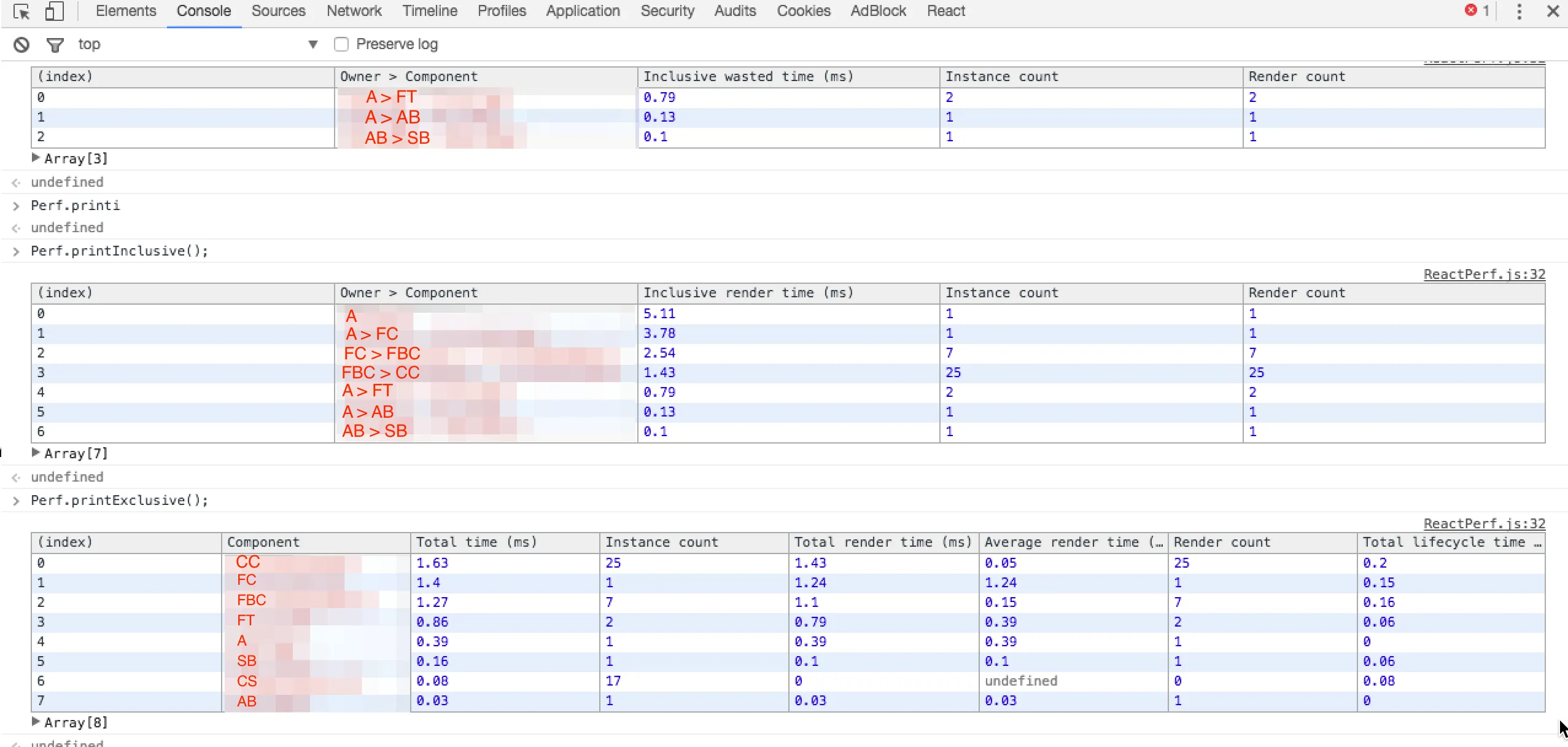The height and width of the screenshot is (747, 1568).
Task: Open the Network tab
Action: pyautogui.click(x=354, y=11)
